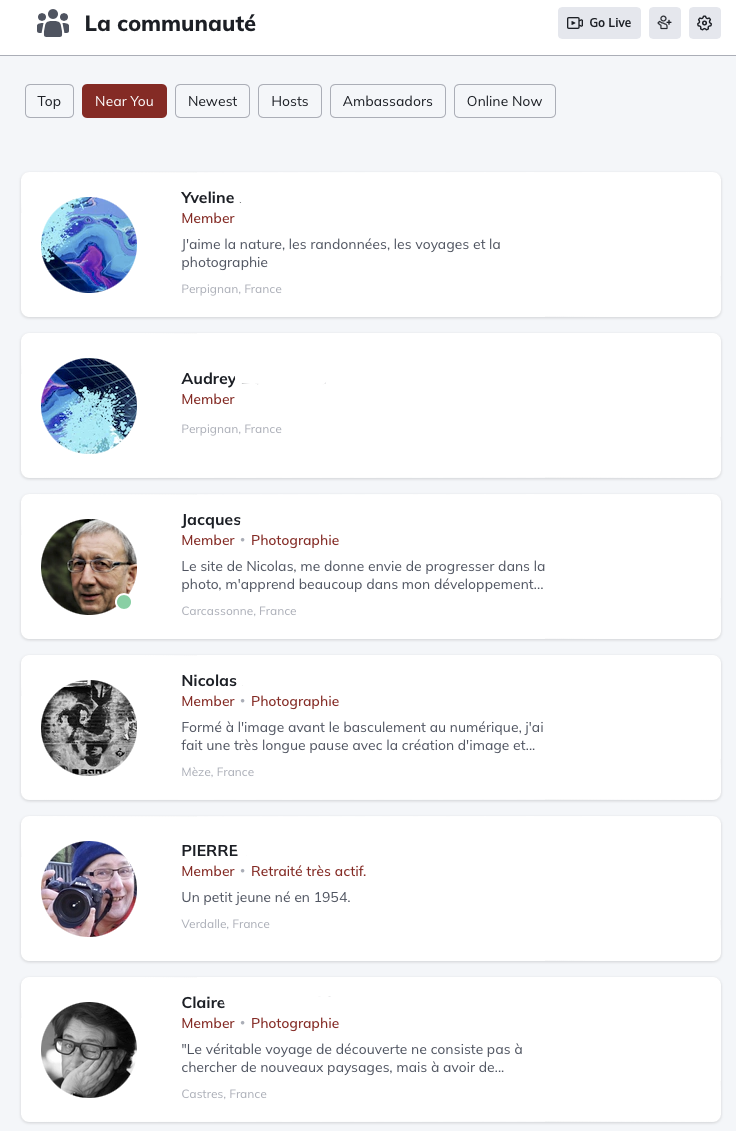Viewport: 736px width, 1131px height.
Task: View Jacques's profile photo
Action: click(x=89, y=567)
